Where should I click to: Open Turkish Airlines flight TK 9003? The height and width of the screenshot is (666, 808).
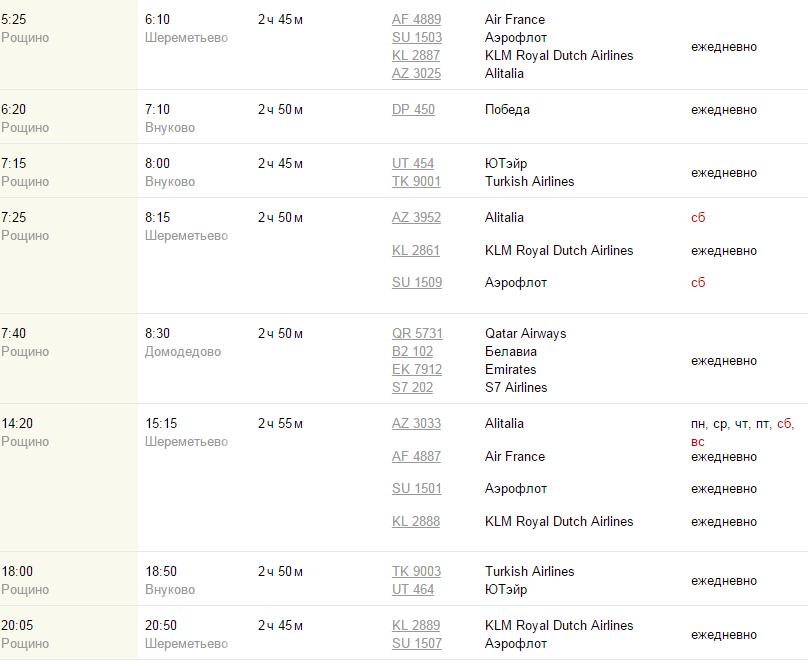coord(416,572)
